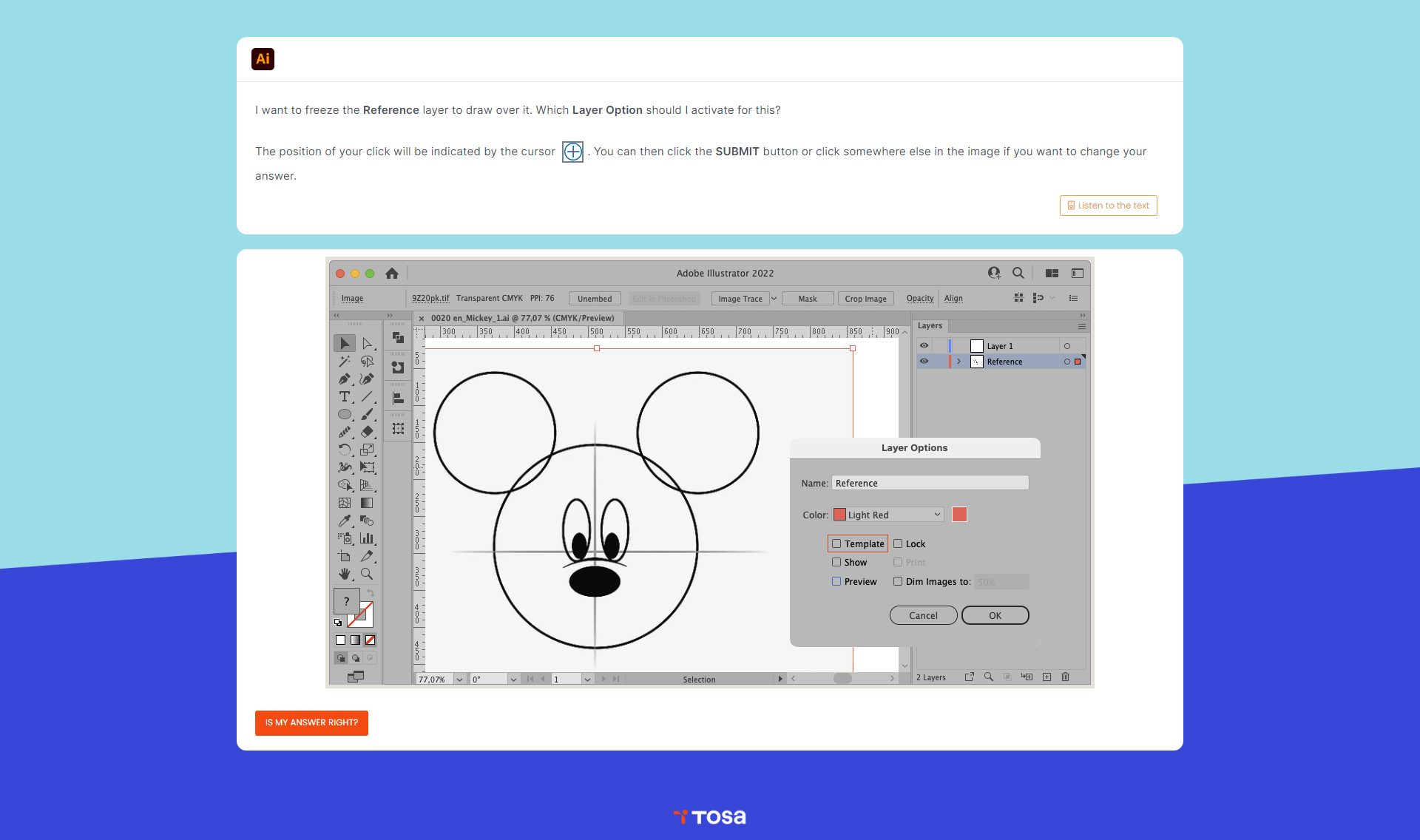
Task: Click the Mask button
Action: 808,299
